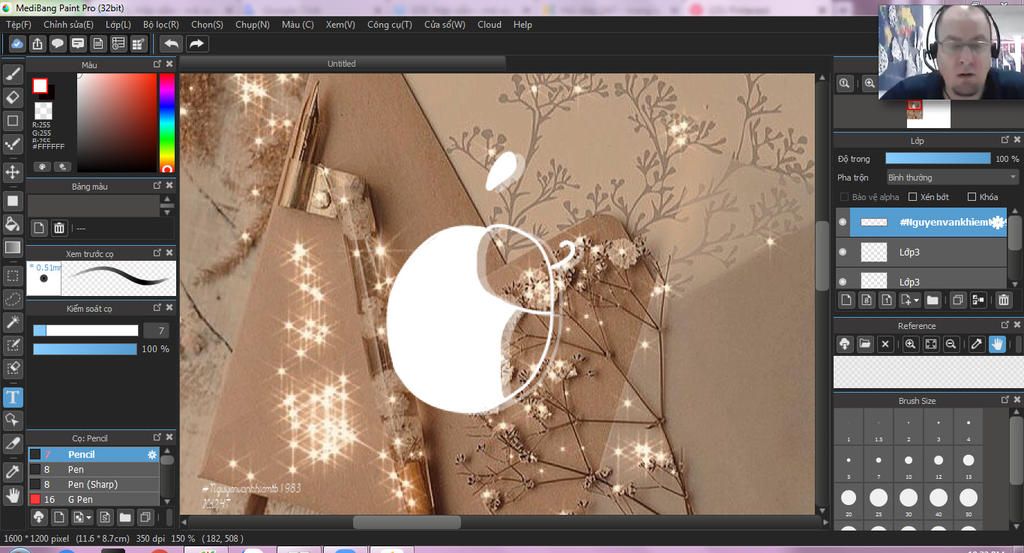Image resolution: width=1024 pixels, height=553 pixels.
Task: Click the canvas horizontal scrollbar
Action: 407,522
